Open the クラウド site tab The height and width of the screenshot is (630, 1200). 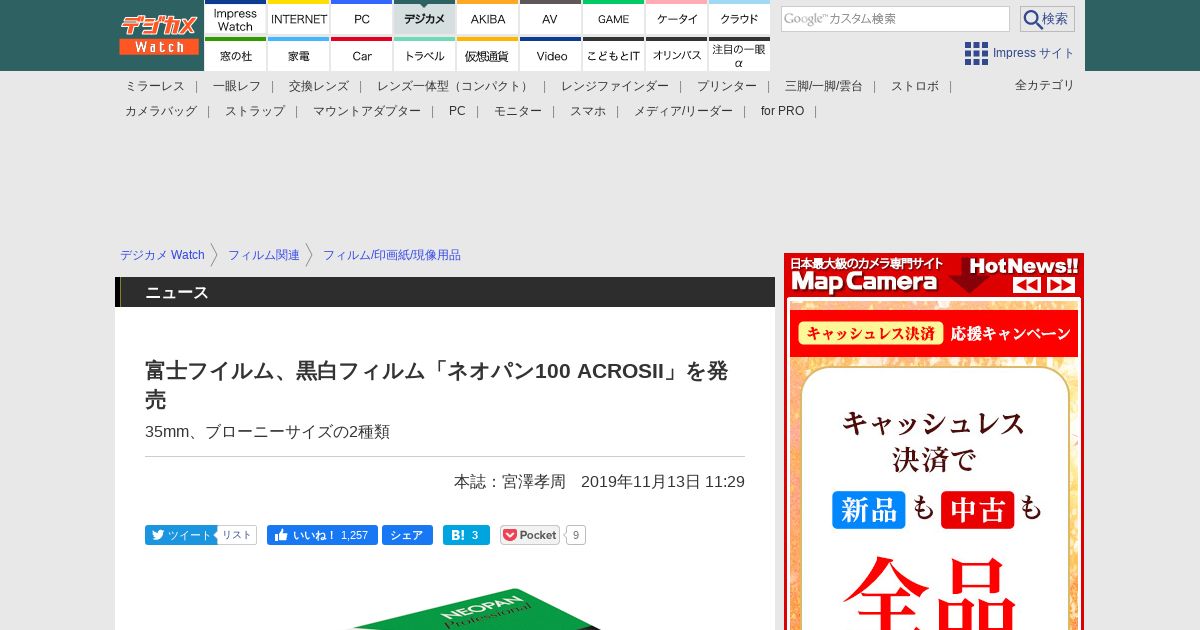click(739, 19)
